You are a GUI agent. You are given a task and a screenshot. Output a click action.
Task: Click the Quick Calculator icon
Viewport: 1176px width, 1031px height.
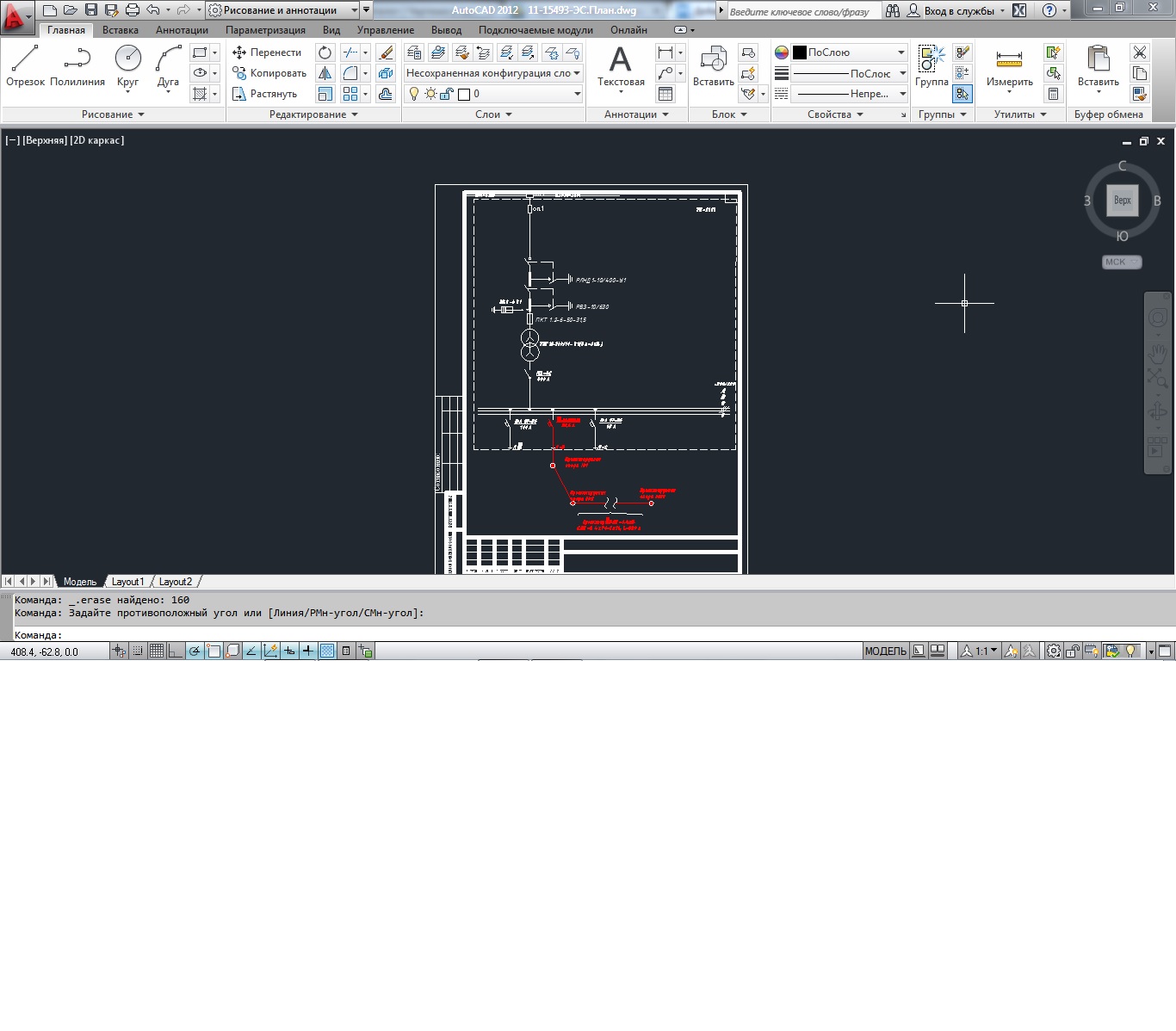(x=1053, y=94)
